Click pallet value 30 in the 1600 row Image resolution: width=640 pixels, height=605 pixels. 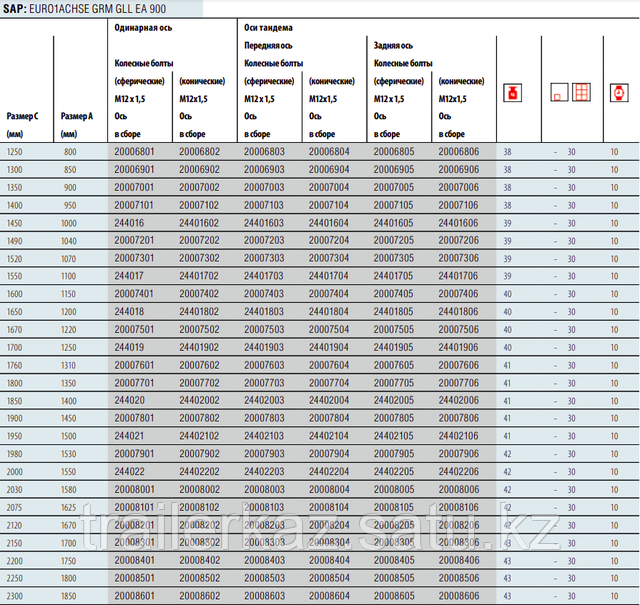(571, 294)
